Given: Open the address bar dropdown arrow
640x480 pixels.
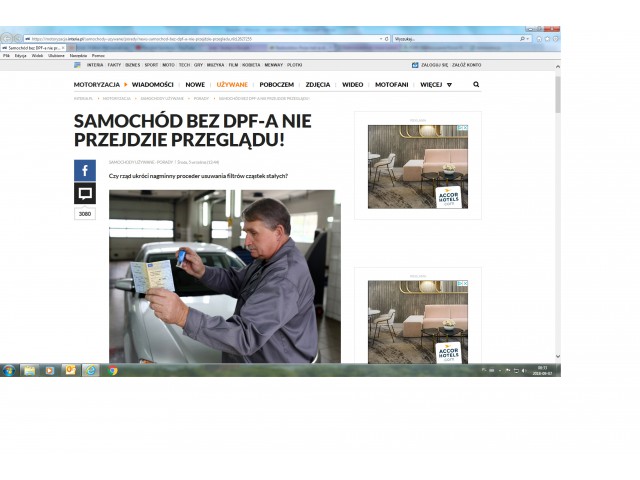Looking at the screenshot, I should tap(381, 39).
